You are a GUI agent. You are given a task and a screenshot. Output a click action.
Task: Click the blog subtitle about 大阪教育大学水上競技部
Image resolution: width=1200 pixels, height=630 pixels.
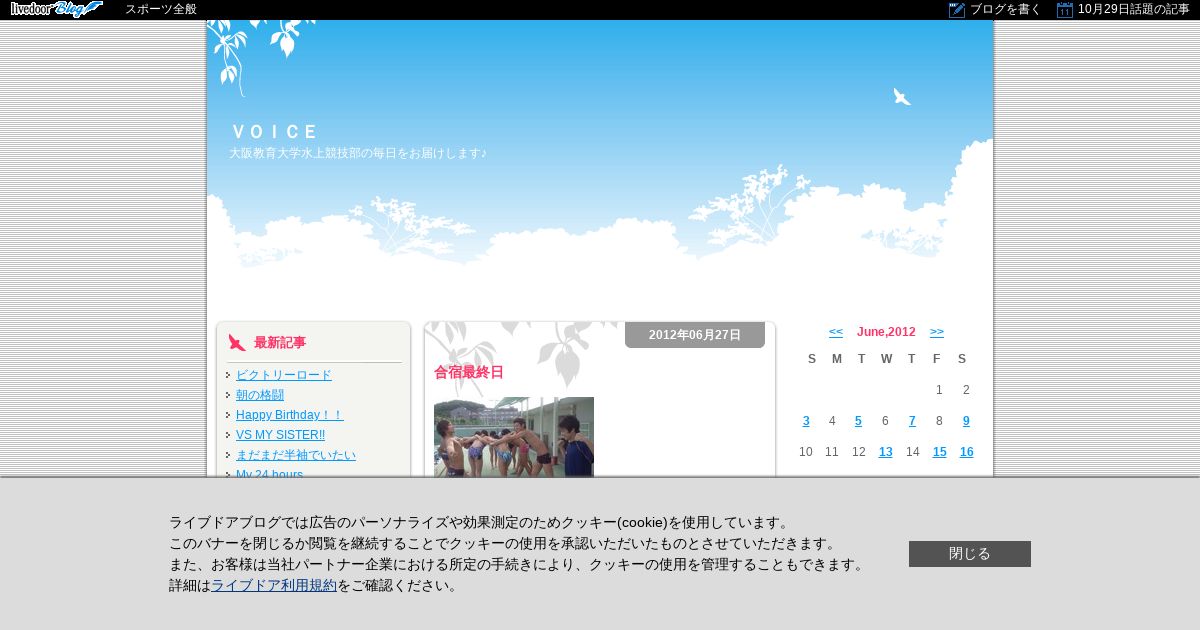[358, 153]
